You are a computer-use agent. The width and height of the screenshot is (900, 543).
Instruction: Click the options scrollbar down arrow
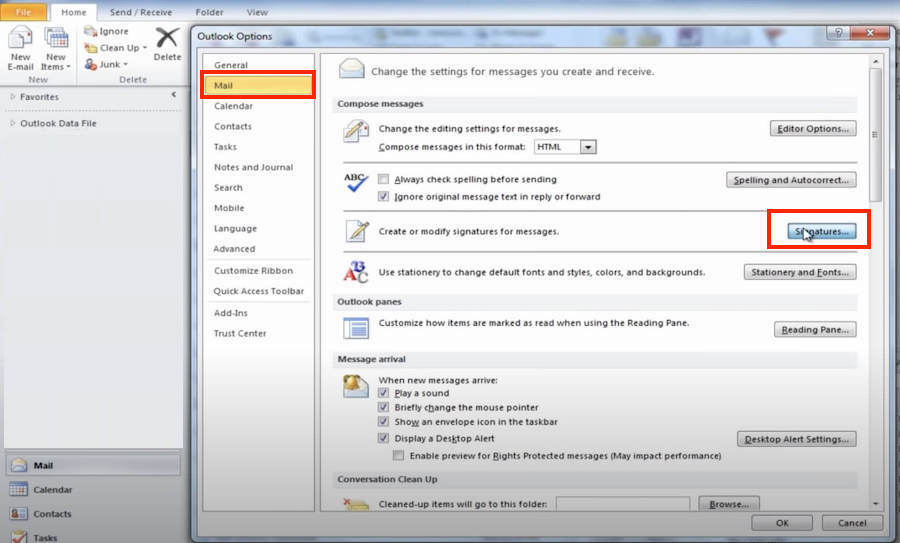tap(876, 503)
